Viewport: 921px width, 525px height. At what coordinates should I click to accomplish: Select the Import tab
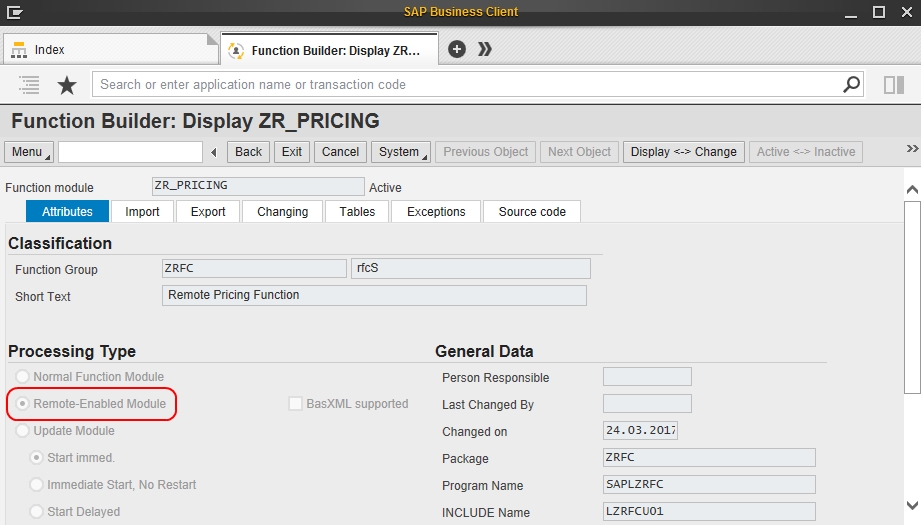click(x=142, y=211)
